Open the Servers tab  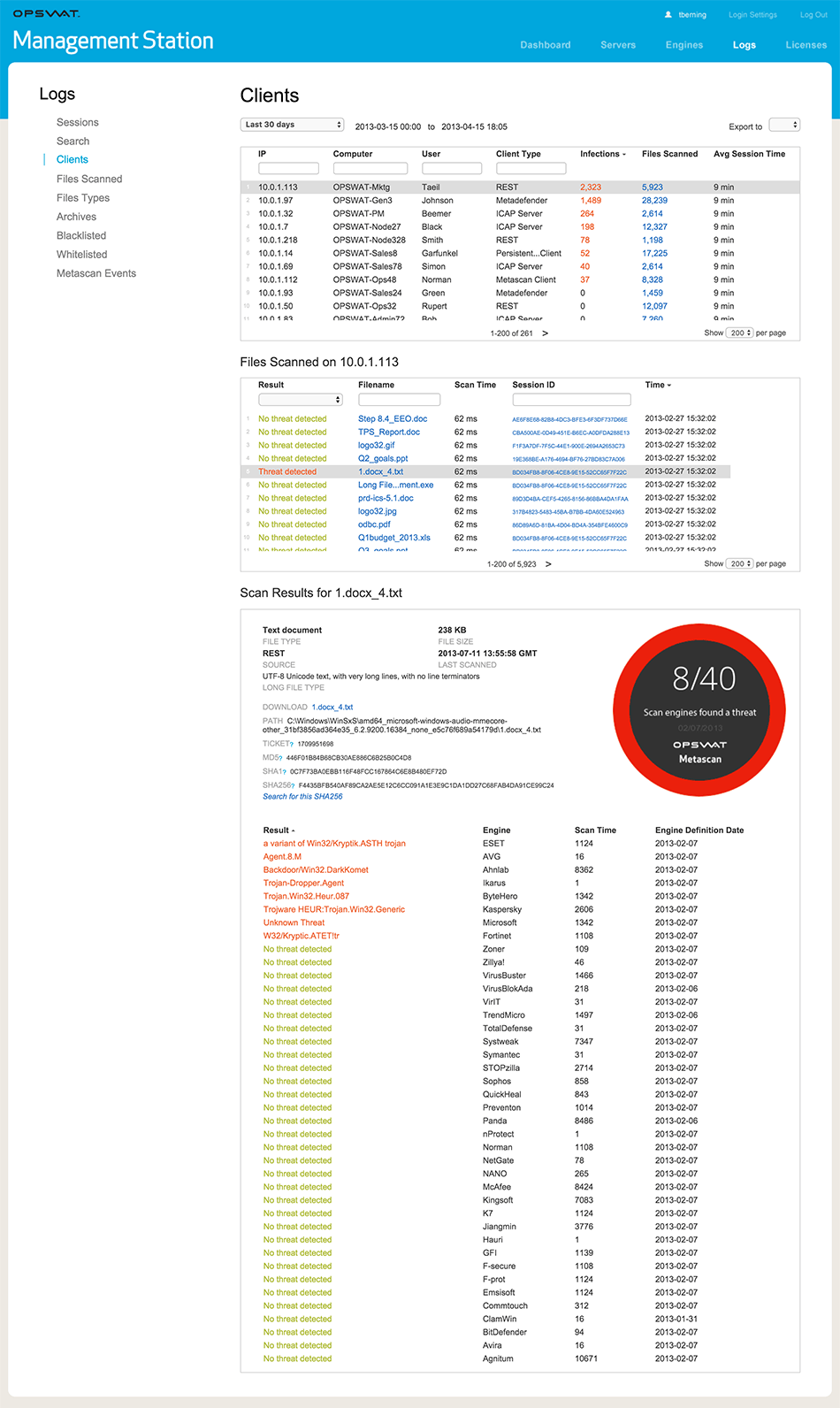click(618, 45)
